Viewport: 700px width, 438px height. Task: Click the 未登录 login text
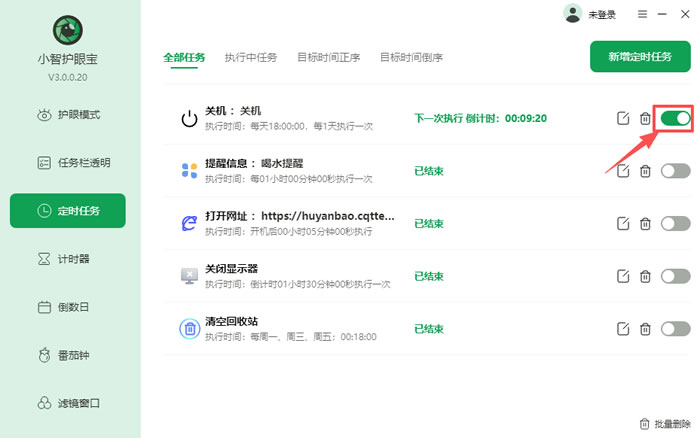[602, 15]
